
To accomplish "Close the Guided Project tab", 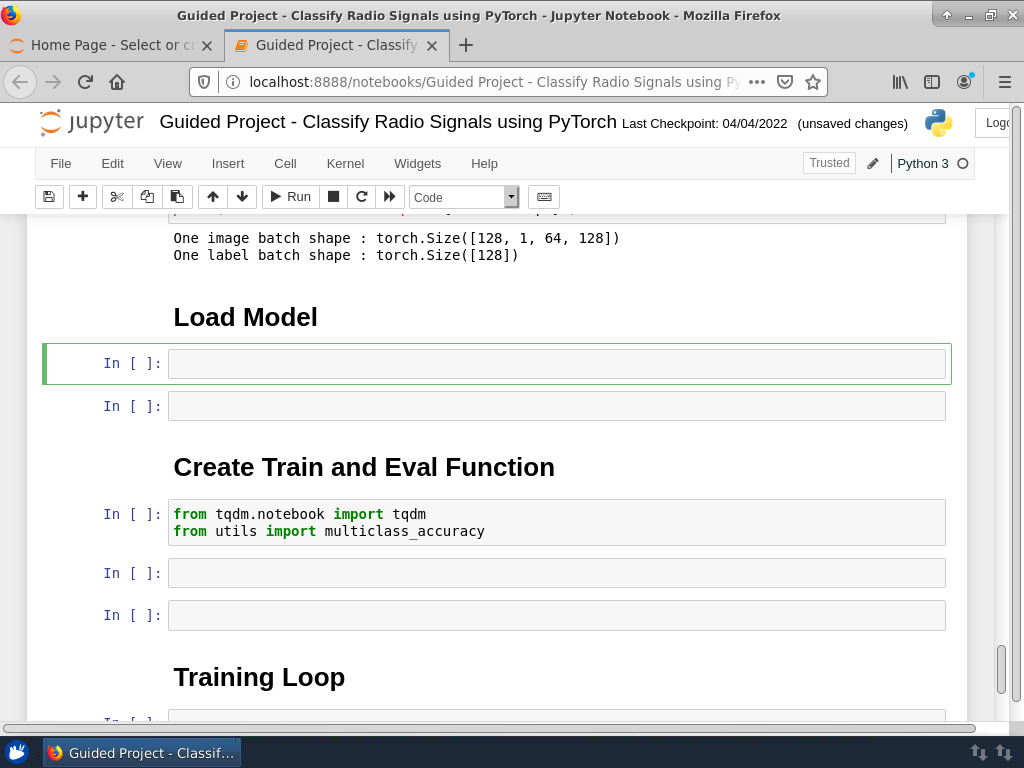I will pyautogui.click(x=432, y=46).
